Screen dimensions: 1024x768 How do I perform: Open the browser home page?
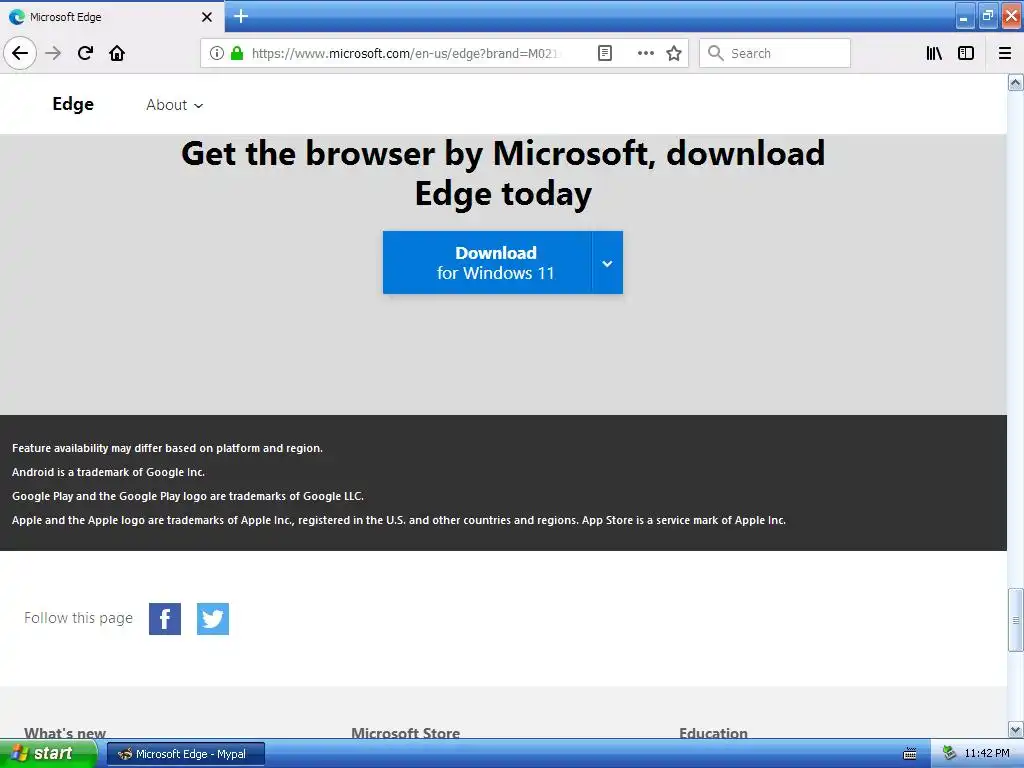pos(117,53)
